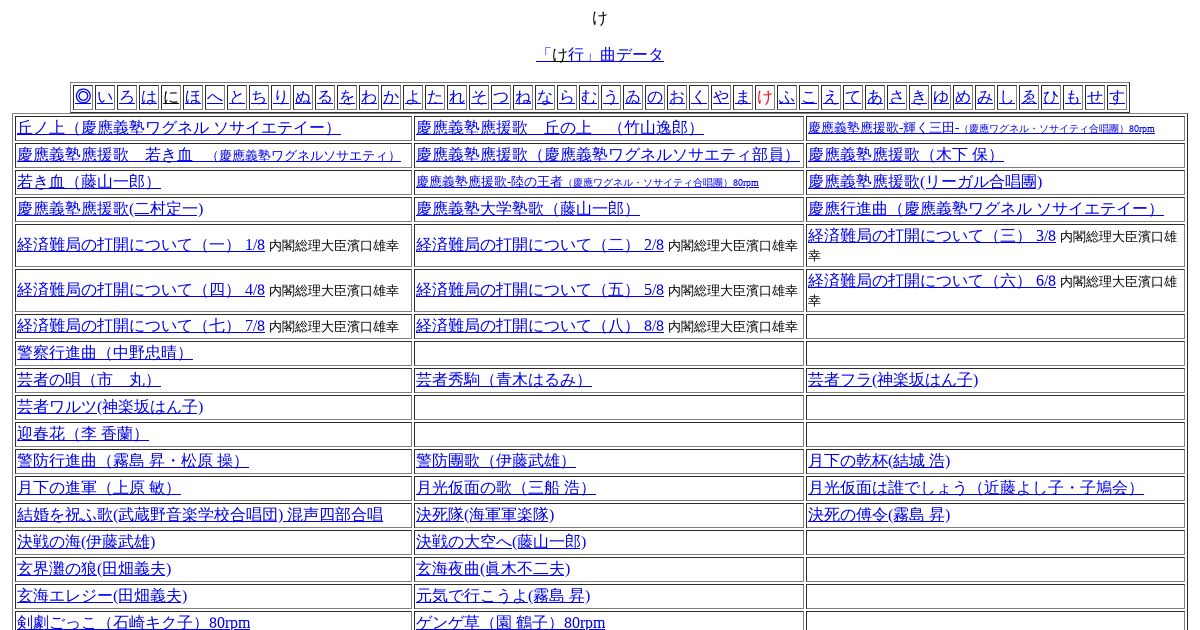This screenshot has width=1200, height=630.
Task: Go to the く index page
Action: click(699, 97)
